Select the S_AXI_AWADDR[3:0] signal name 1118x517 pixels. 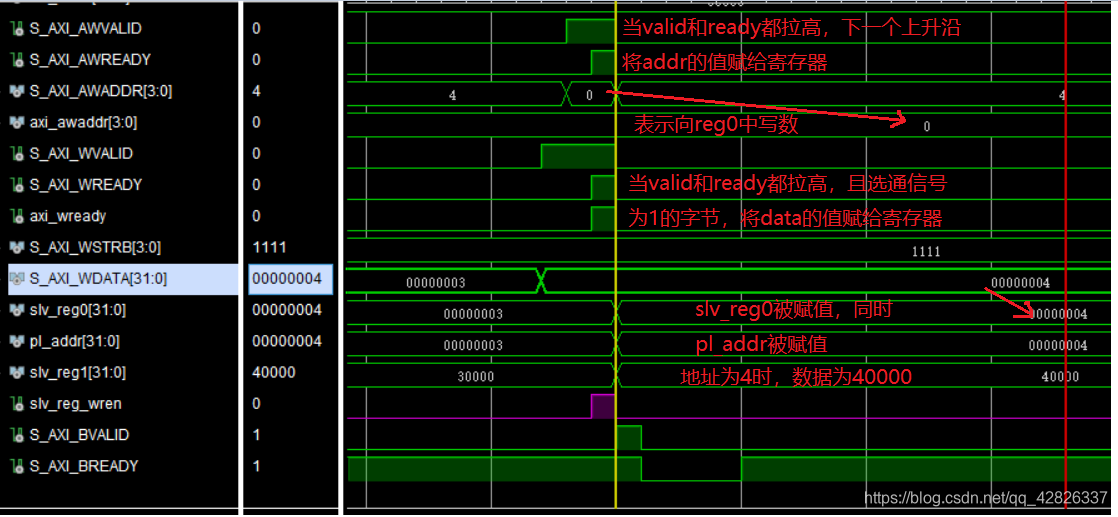tap(101, 91)
